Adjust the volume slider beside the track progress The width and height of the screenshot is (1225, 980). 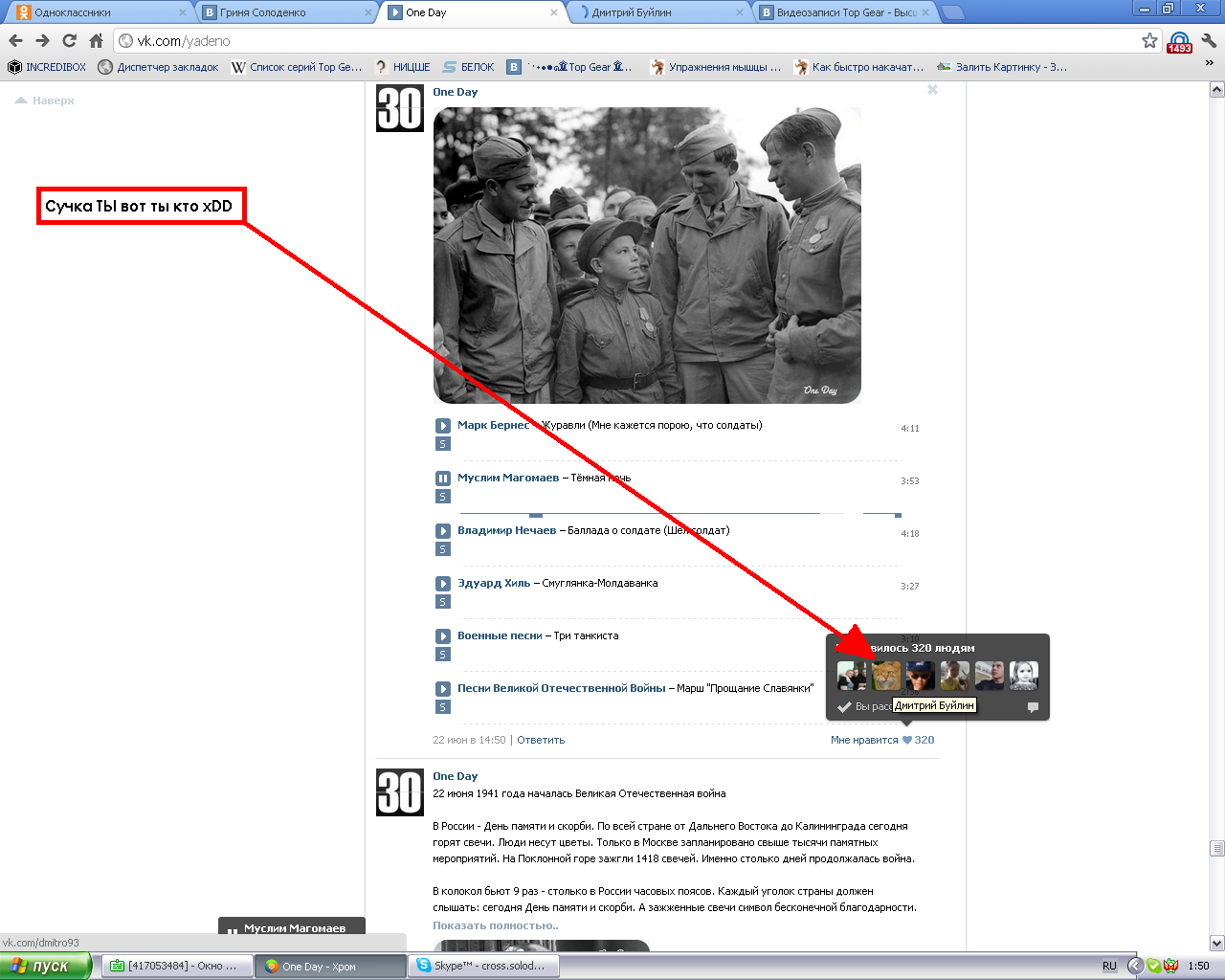pos(881,514)
